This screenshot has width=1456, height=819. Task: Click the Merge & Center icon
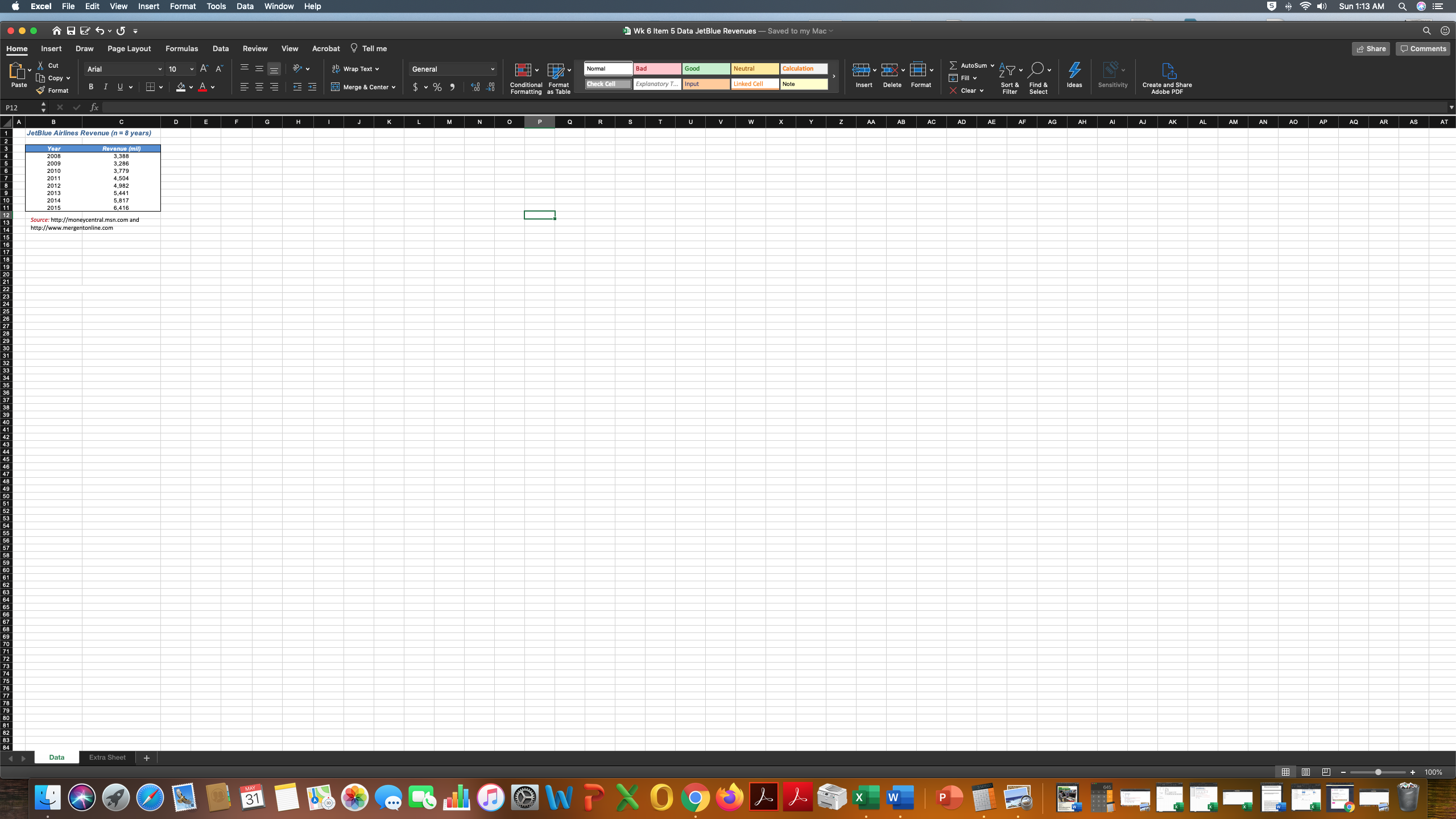336,87
